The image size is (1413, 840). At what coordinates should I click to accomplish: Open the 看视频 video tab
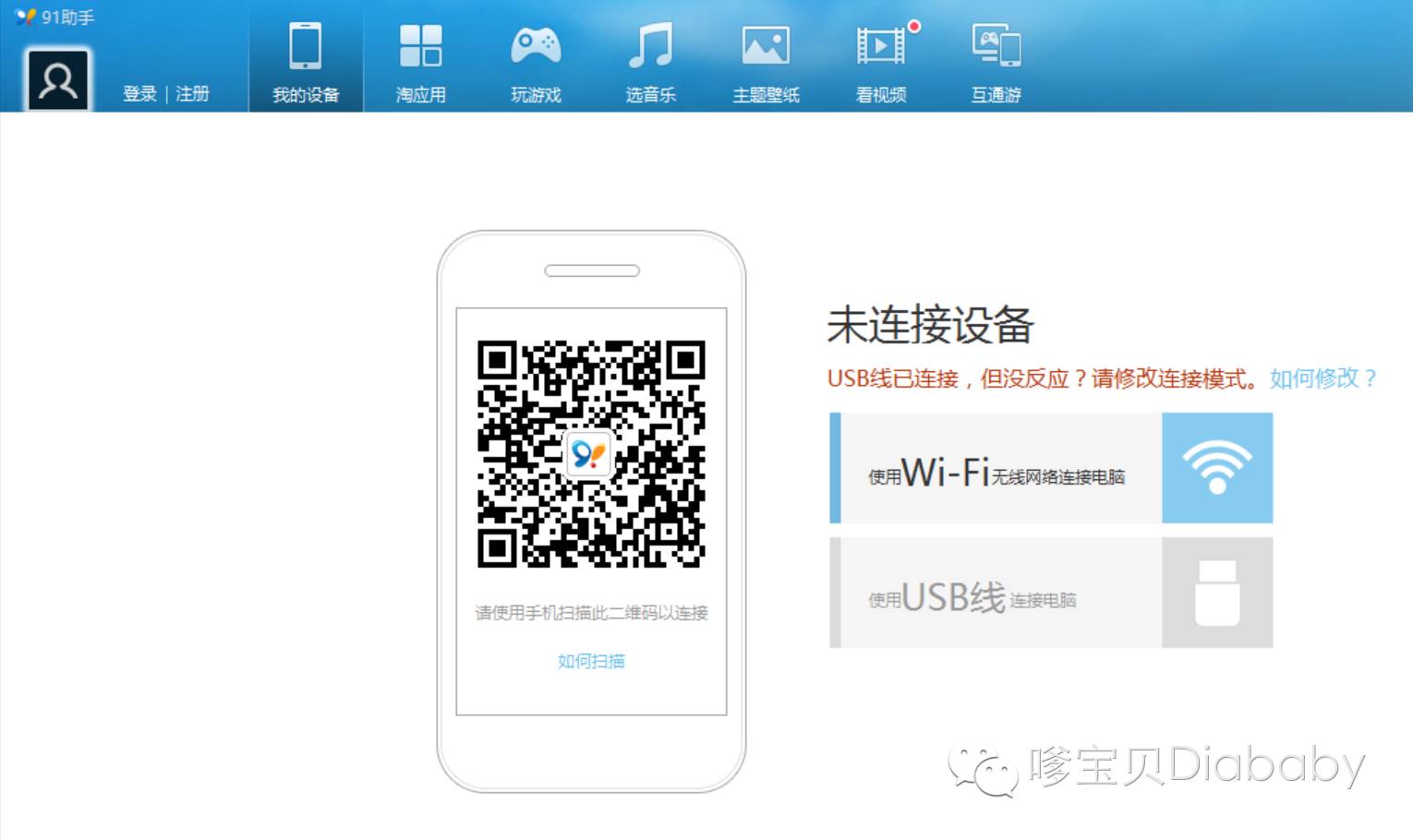pyautogui.click(x=881, y=61)
